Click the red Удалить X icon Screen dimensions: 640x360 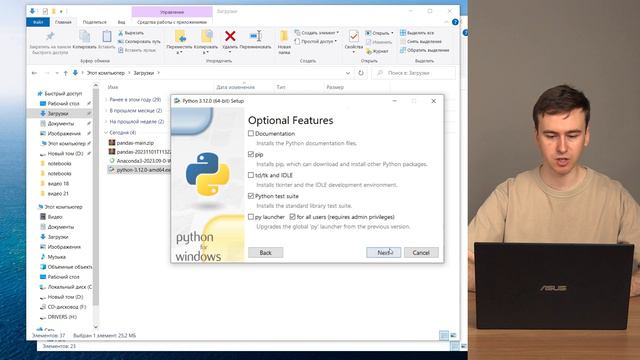pos(230,36)
